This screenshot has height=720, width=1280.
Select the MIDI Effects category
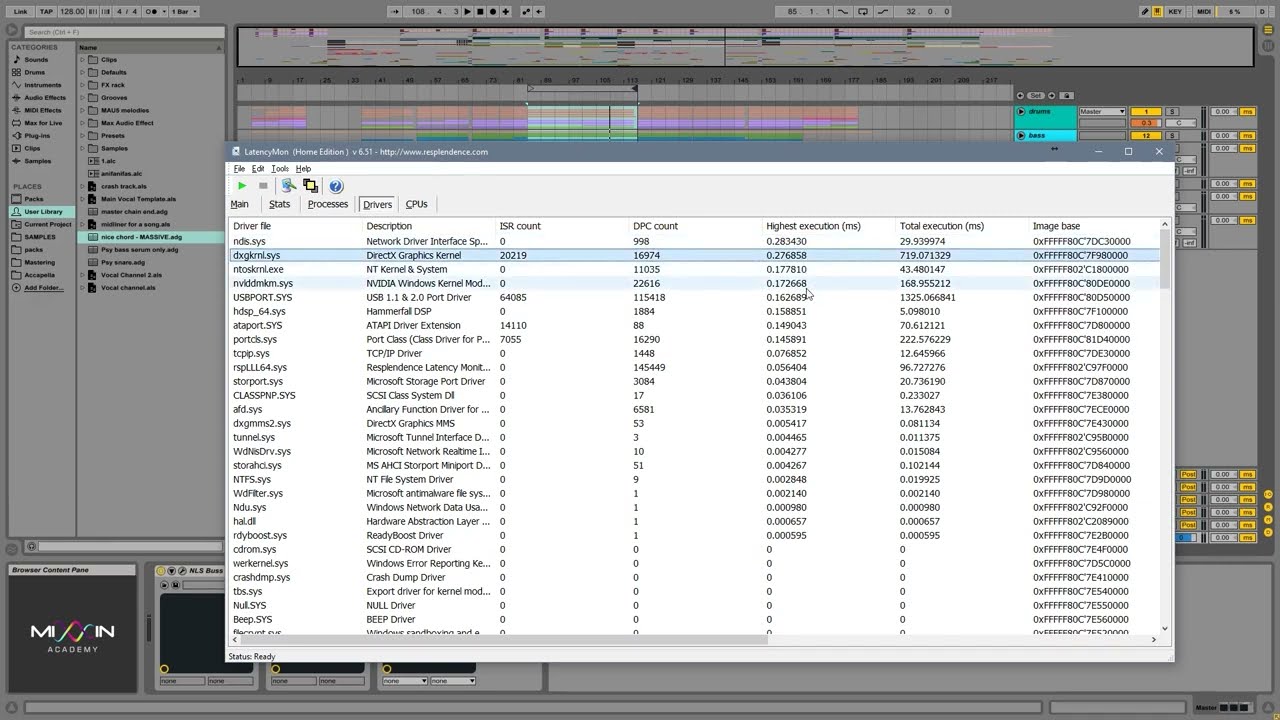42,110
